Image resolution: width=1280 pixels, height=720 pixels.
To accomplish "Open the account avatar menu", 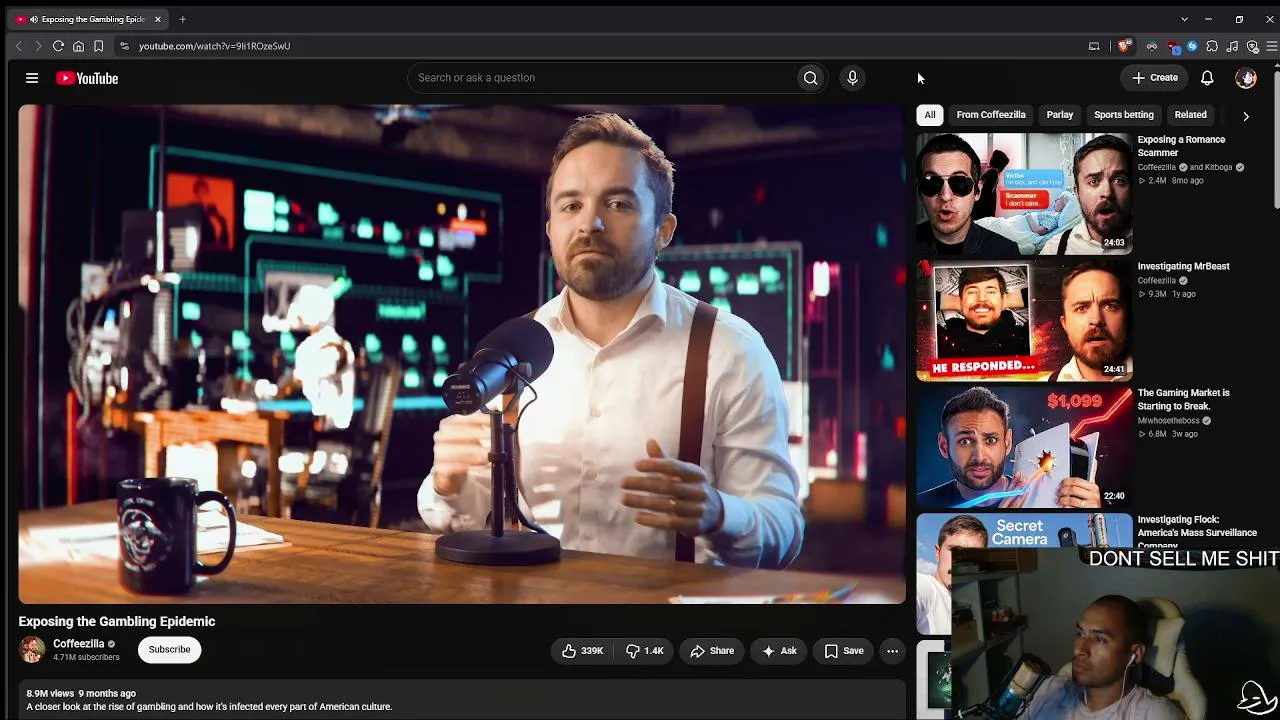I will pyautogui.click(x=1246, y=78).
